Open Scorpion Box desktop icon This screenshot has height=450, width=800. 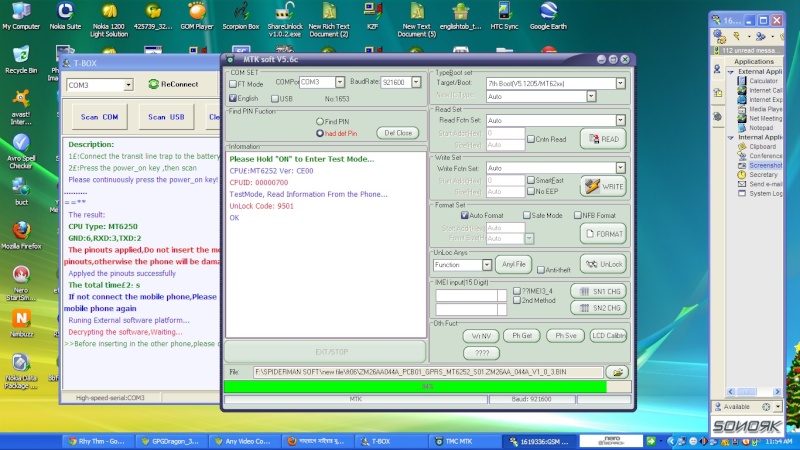(x=241, y=16)
